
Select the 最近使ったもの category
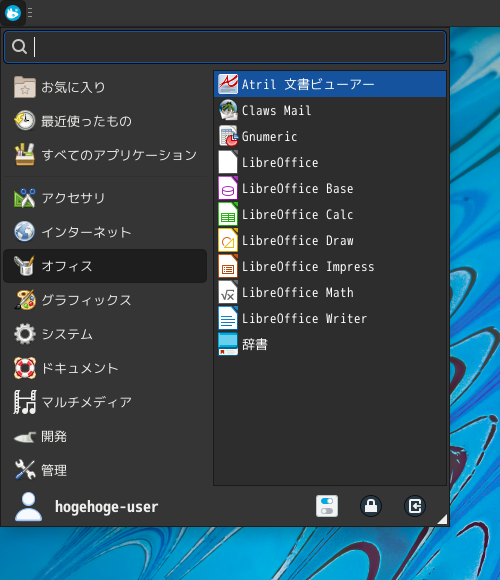tap(105, 121)
